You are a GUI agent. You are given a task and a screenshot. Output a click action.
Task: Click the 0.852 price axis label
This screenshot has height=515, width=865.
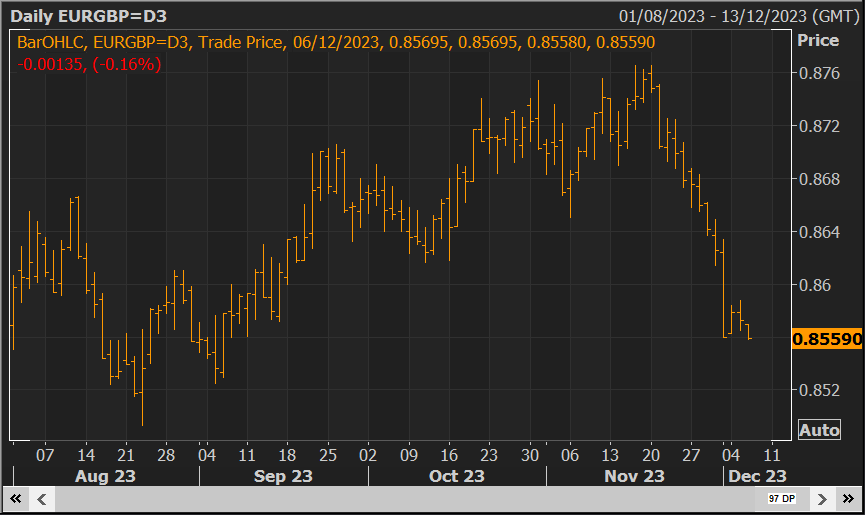pos(819,390)
